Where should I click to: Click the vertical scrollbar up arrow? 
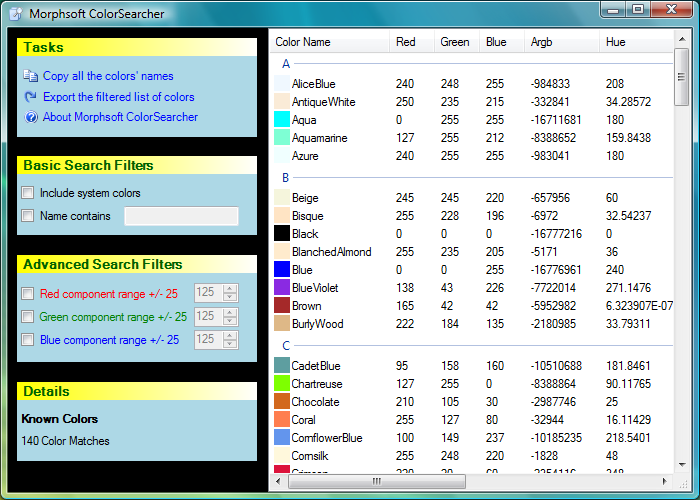(682, 39)
